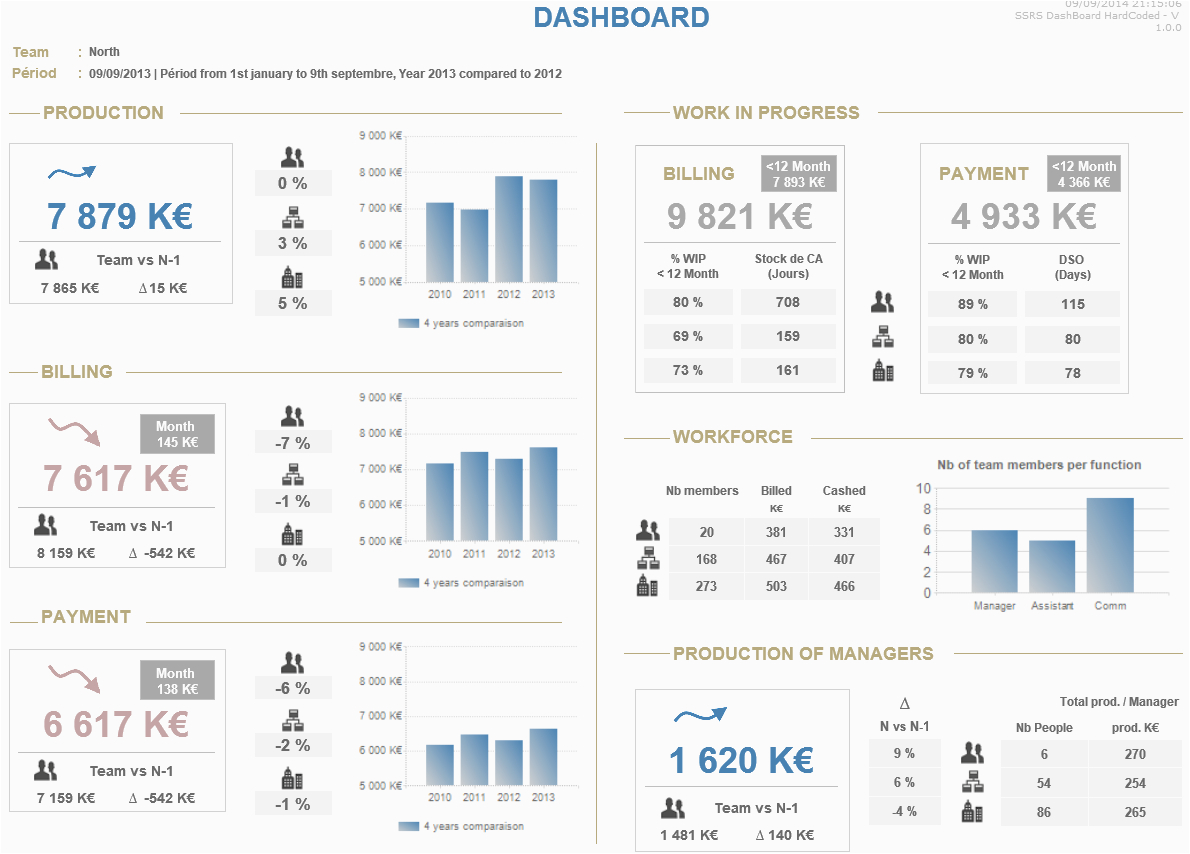Click the building icon above Production 5 %
The image size is (1190, 854).
292,277
